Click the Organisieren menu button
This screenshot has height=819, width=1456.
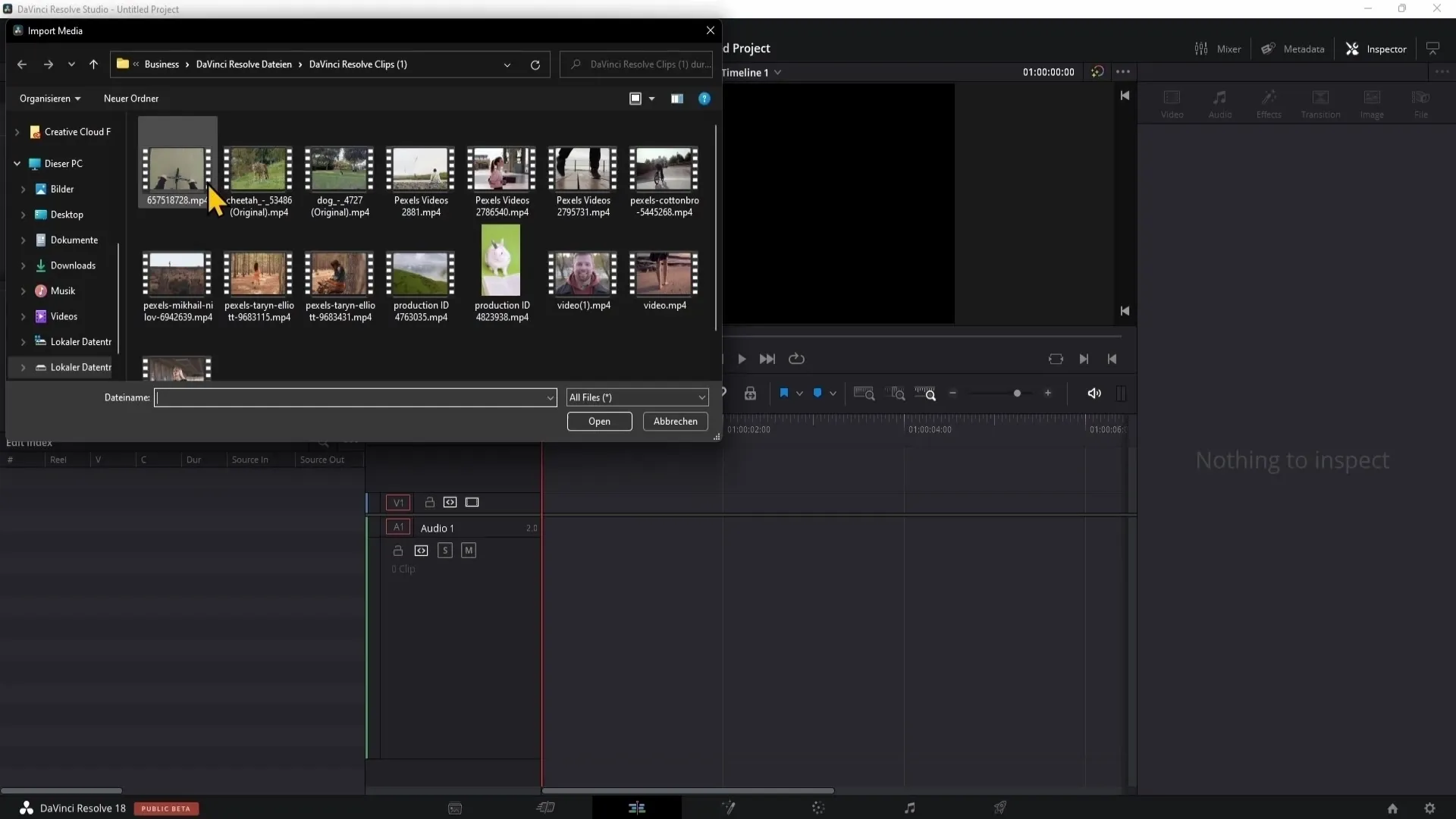tap(49, 98)
